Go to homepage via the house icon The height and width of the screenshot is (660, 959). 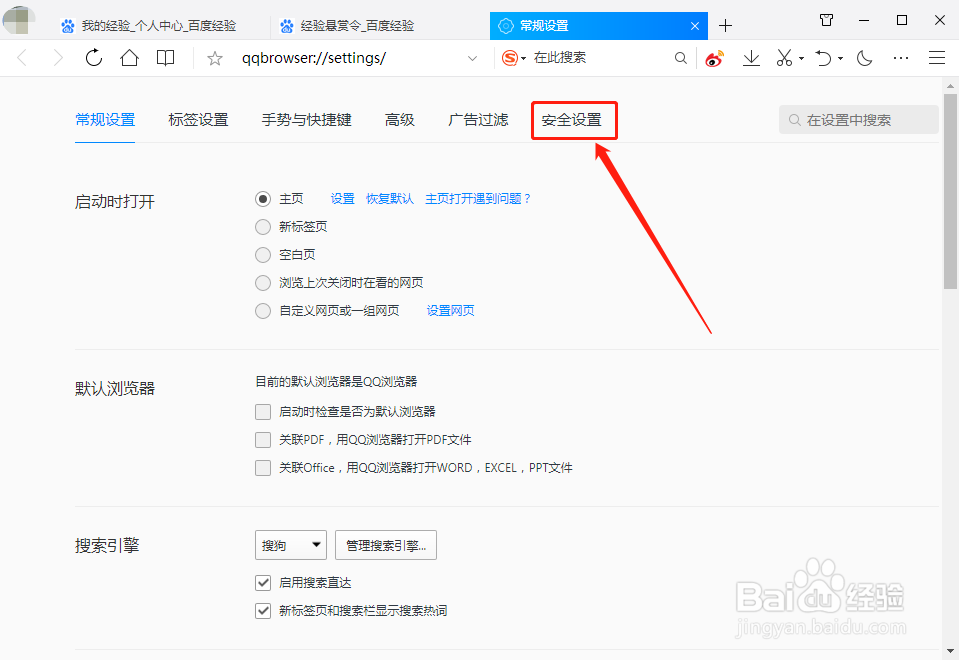(x=130, y=58)
